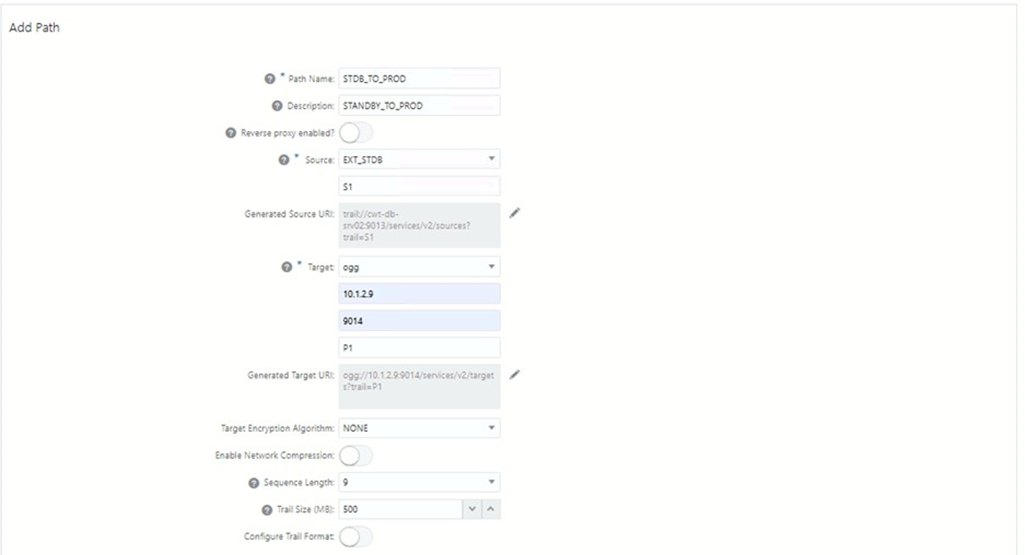
Task: Click the help icon beside Source
Action: (284, 160)
